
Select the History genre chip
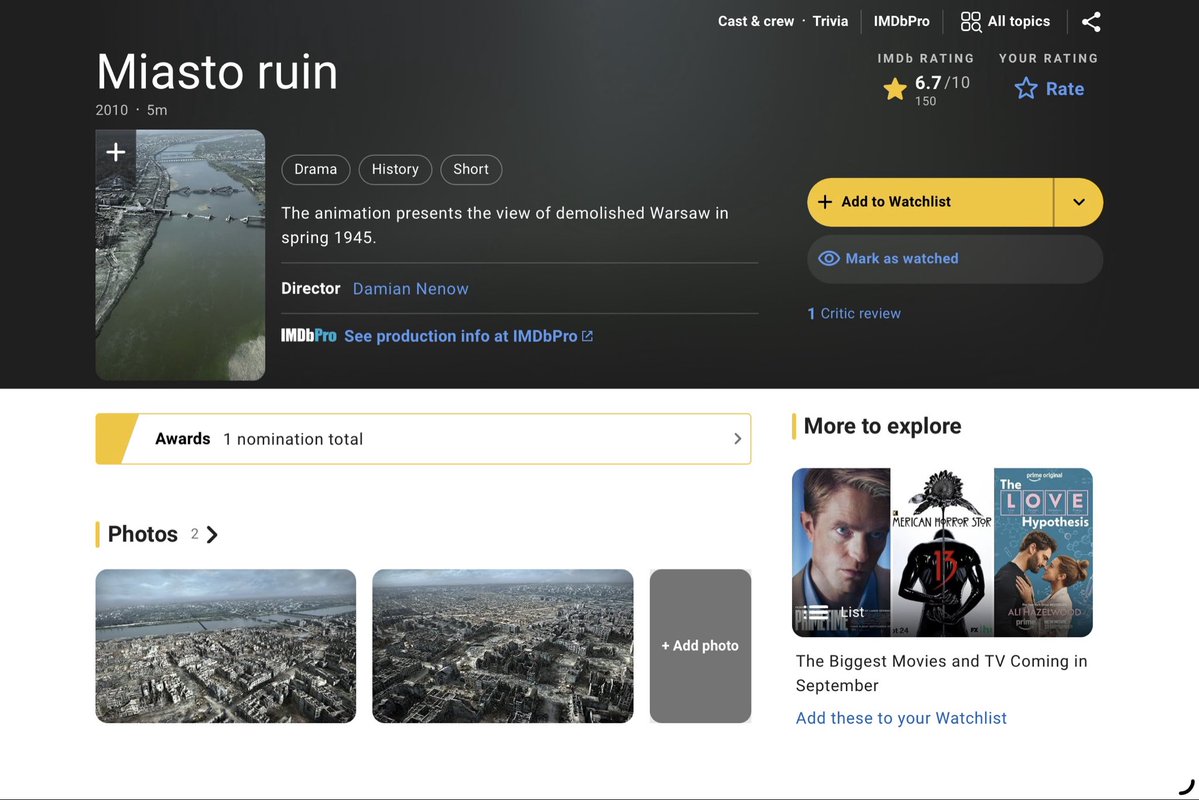395,169
